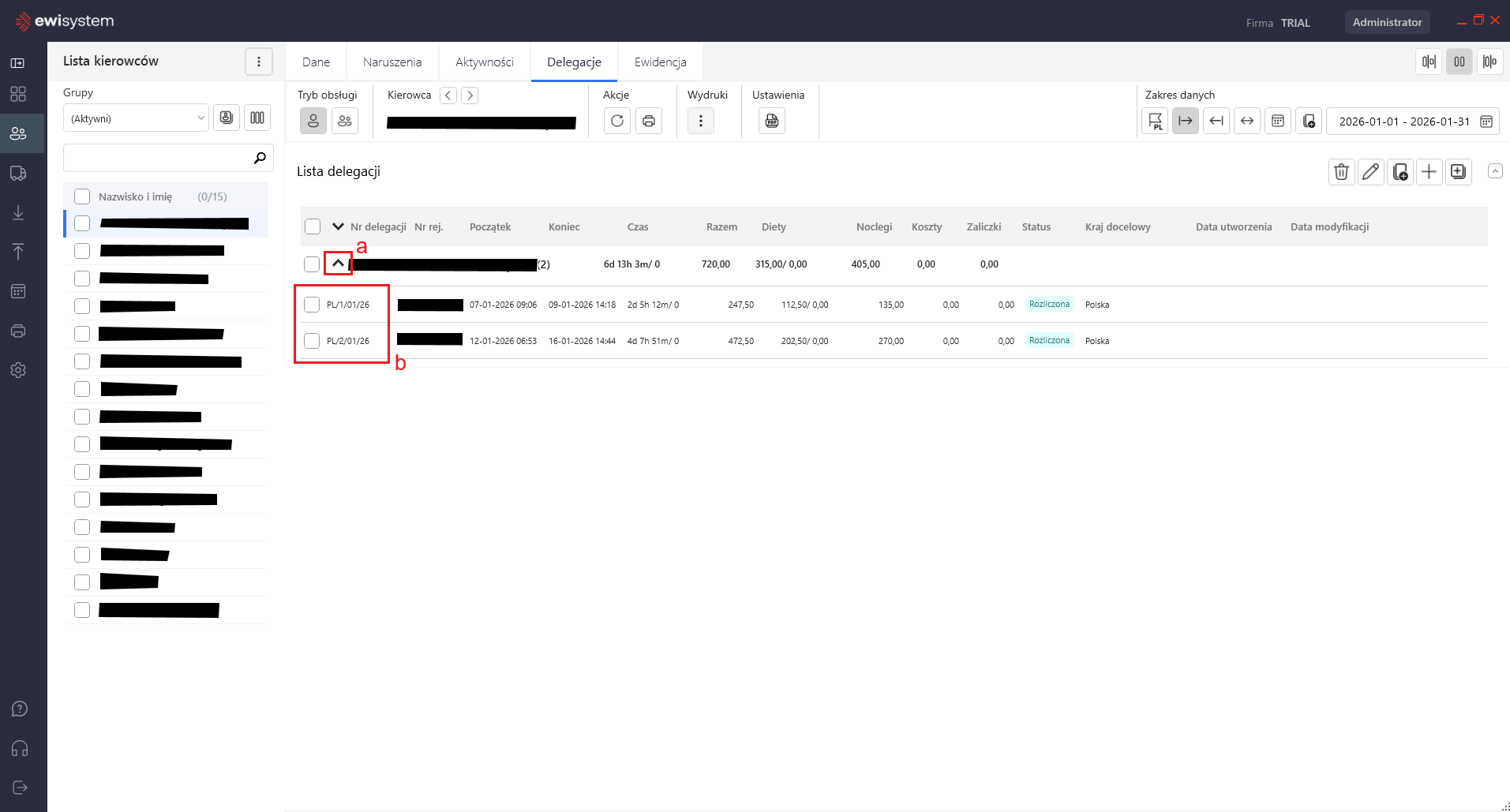1510x812 pixels.
Task: Switch to the Naruszenia tab
Action: pyautogui.click(x=392, y=62)
